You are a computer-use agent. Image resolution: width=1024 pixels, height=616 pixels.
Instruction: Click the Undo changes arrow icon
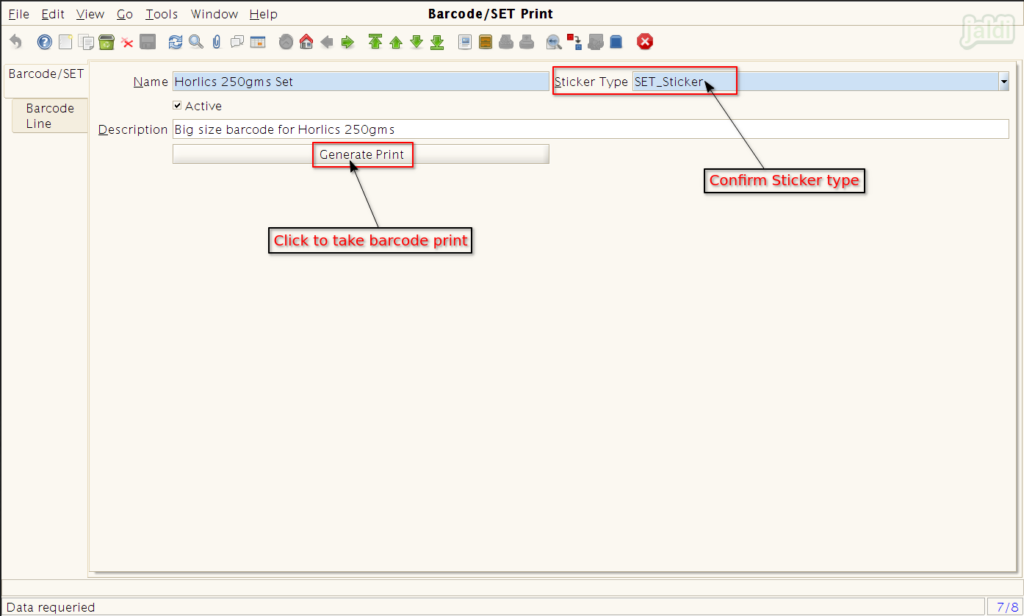tap(16, 42)
